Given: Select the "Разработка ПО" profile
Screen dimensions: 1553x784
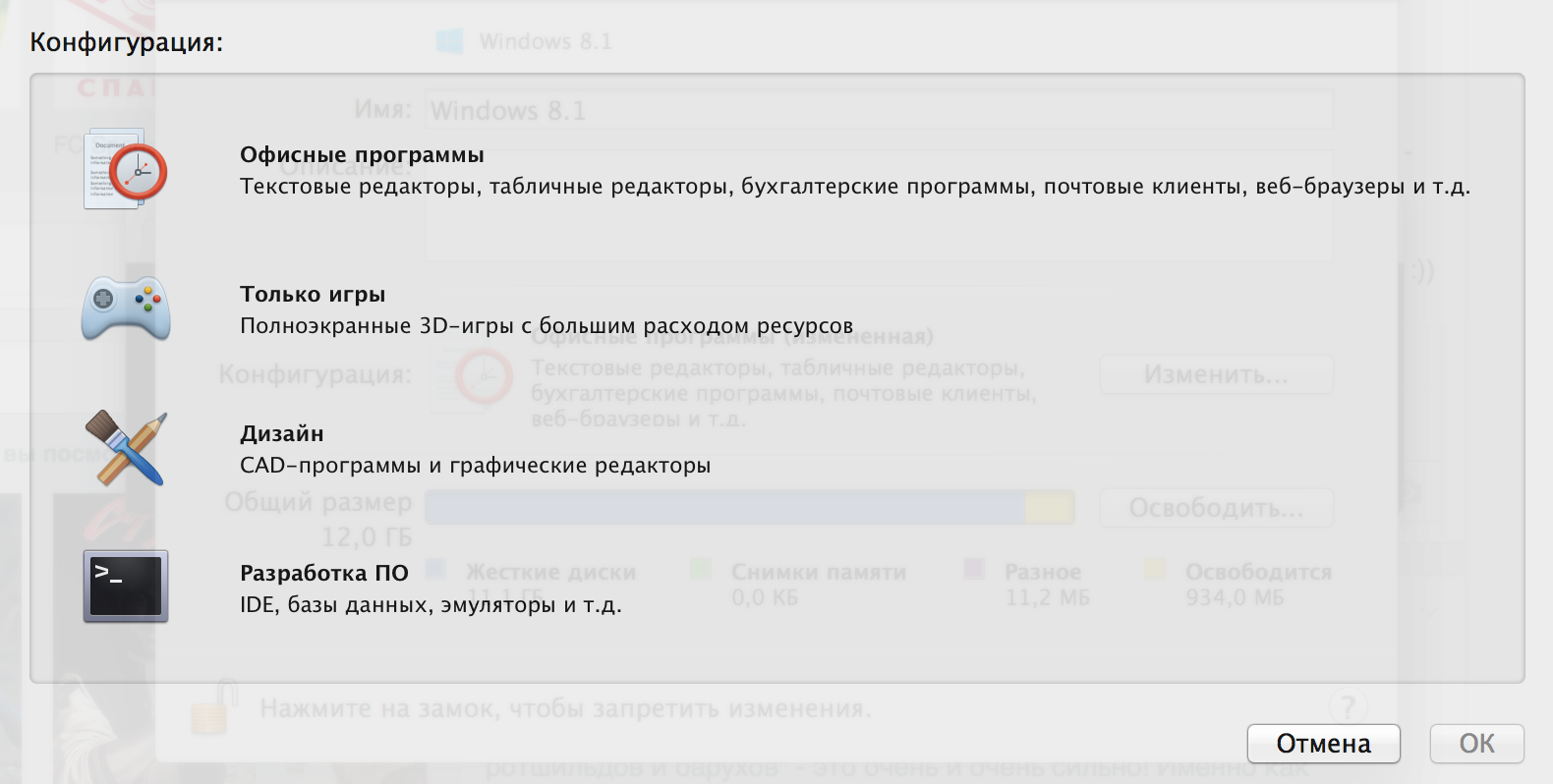Looking at the screenshot, I should [324, 574].
